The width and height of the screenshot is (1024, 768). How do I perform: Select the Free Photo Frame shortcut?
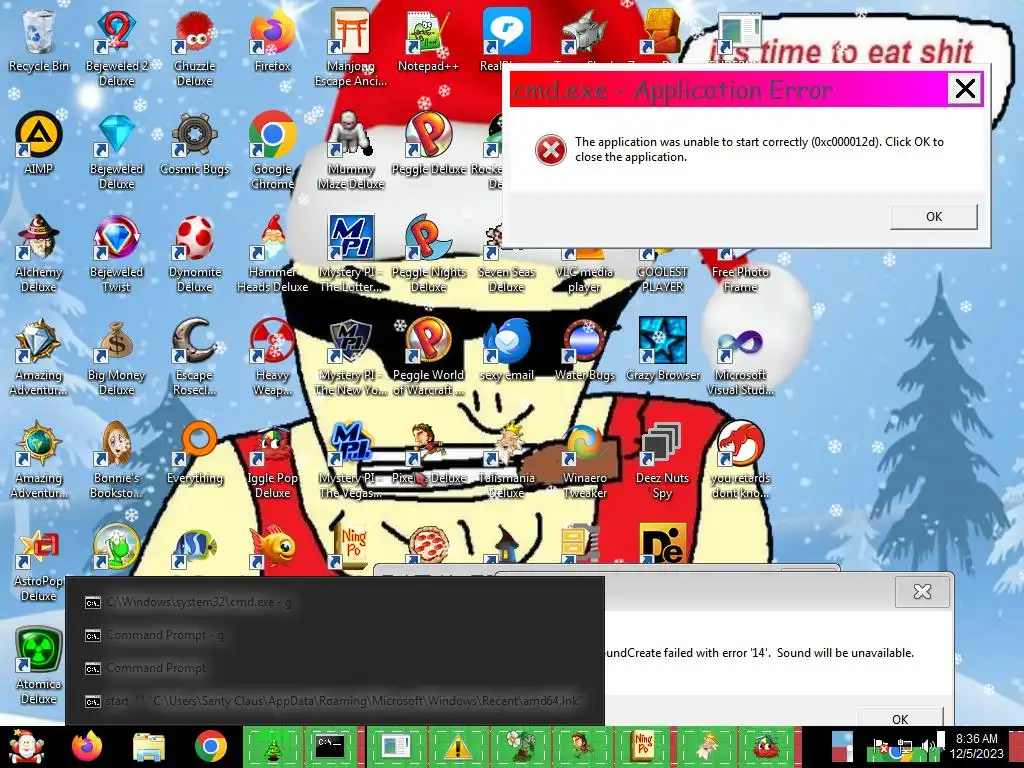point(740,272)
